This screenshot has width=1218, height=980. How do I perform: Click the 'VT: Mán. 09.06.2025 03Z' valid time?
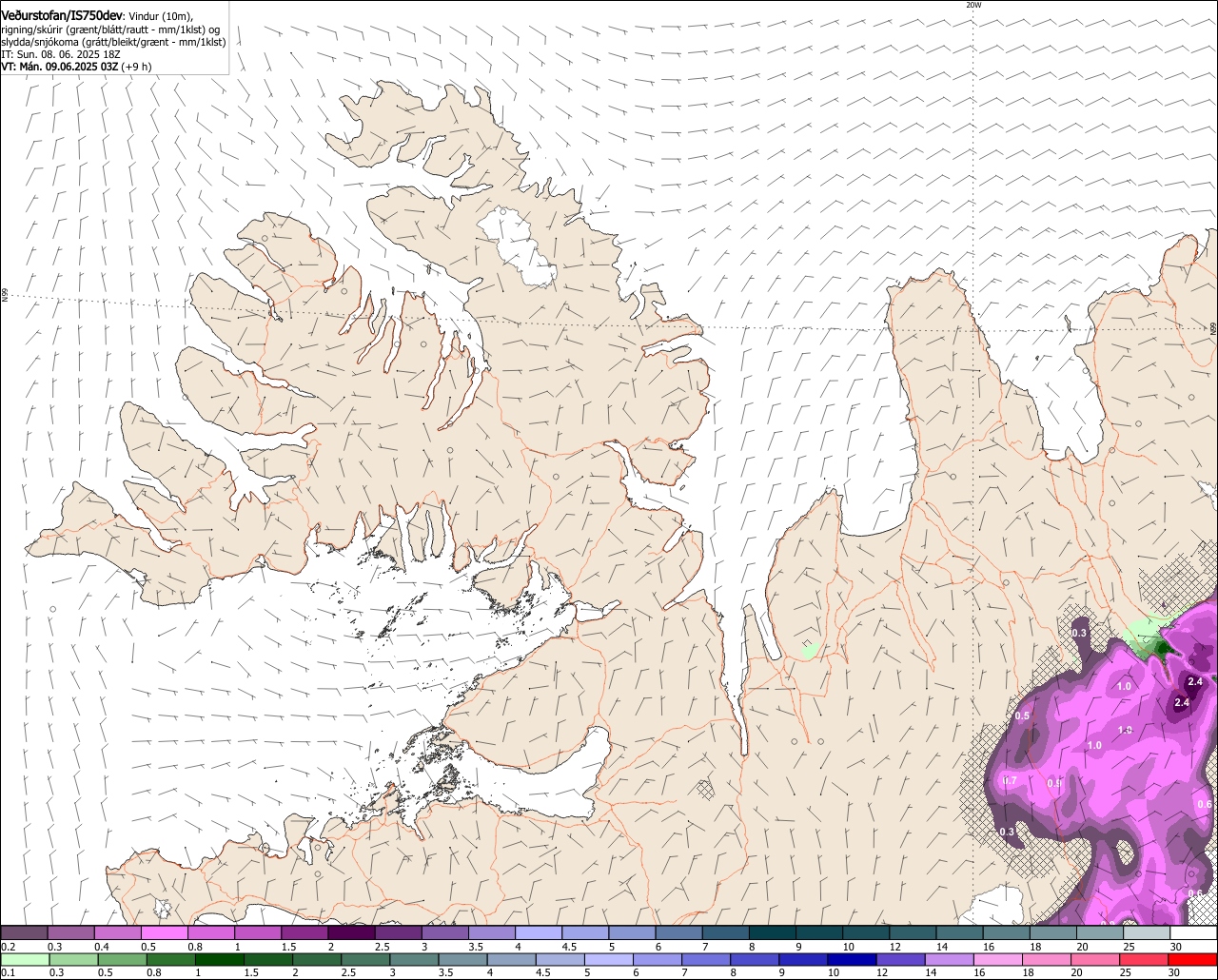pyautogui.click(x=59, y=67)
